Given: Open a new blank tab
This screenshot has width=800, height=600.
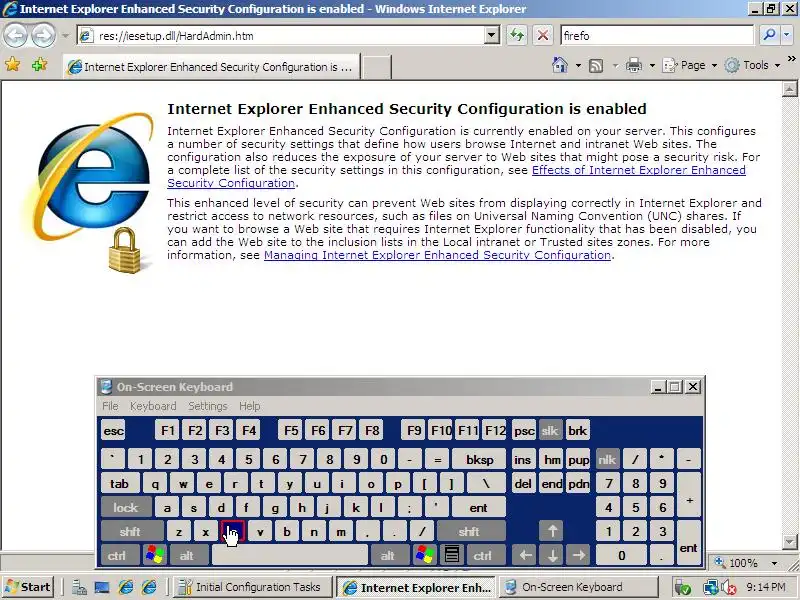Looking at the screenshot, I should coord(377,67).
